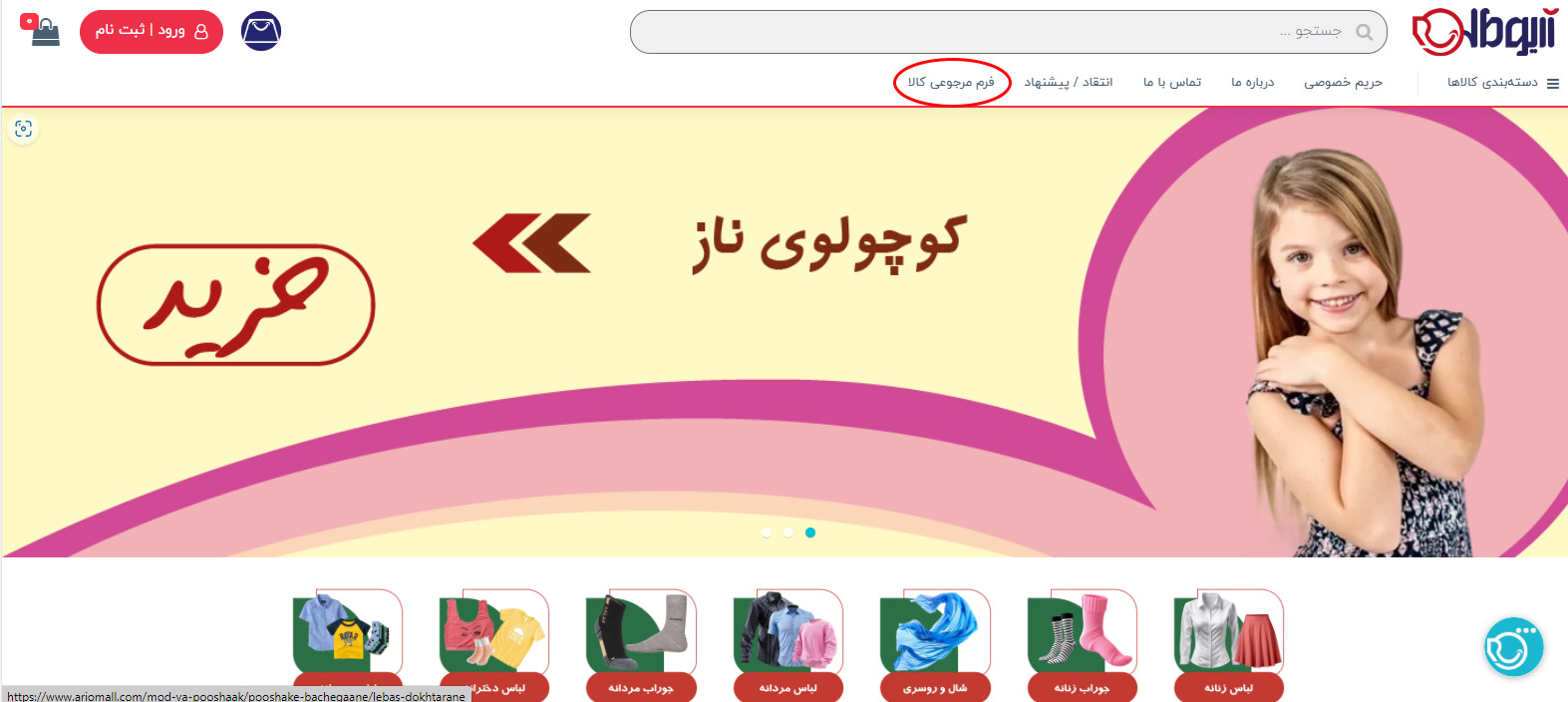Open the About Us menu item (درباره ما)
The image size is (1568, 702).
[x=1252, y=83]
